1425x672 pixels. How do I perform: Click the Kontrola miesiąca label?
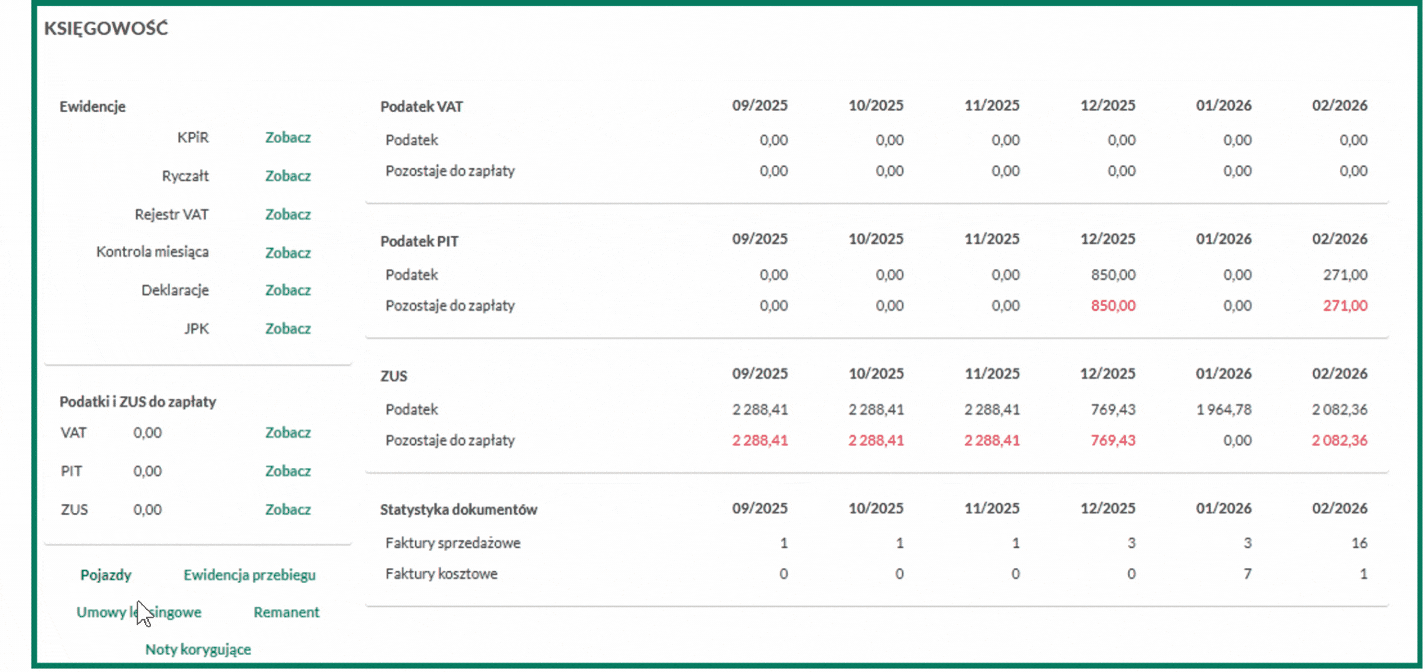pyautogui.click(x=153, y=252)
